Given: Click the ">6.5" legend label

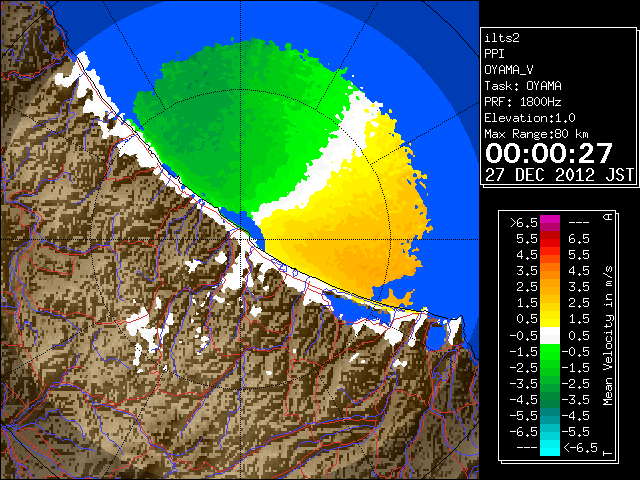Looking at the screenshot, I should 523,223.
